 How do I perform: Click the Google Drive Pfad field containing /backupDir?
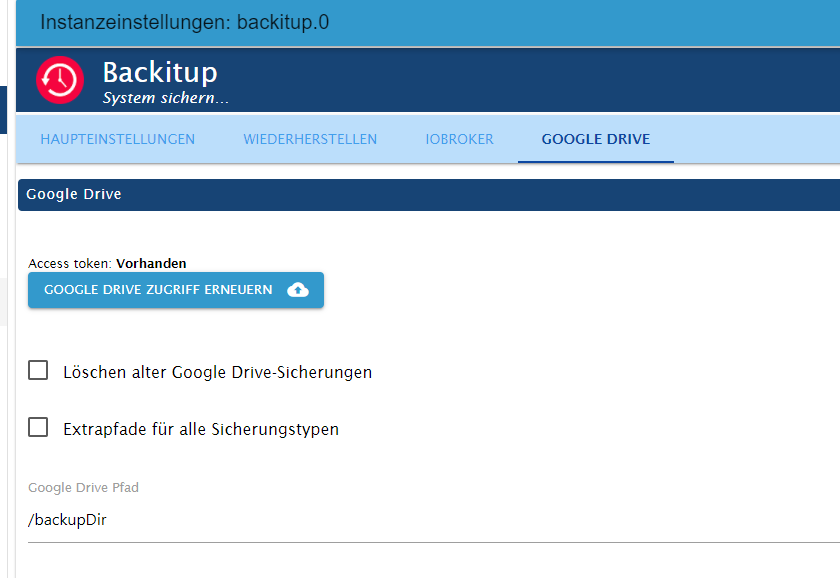434,520
